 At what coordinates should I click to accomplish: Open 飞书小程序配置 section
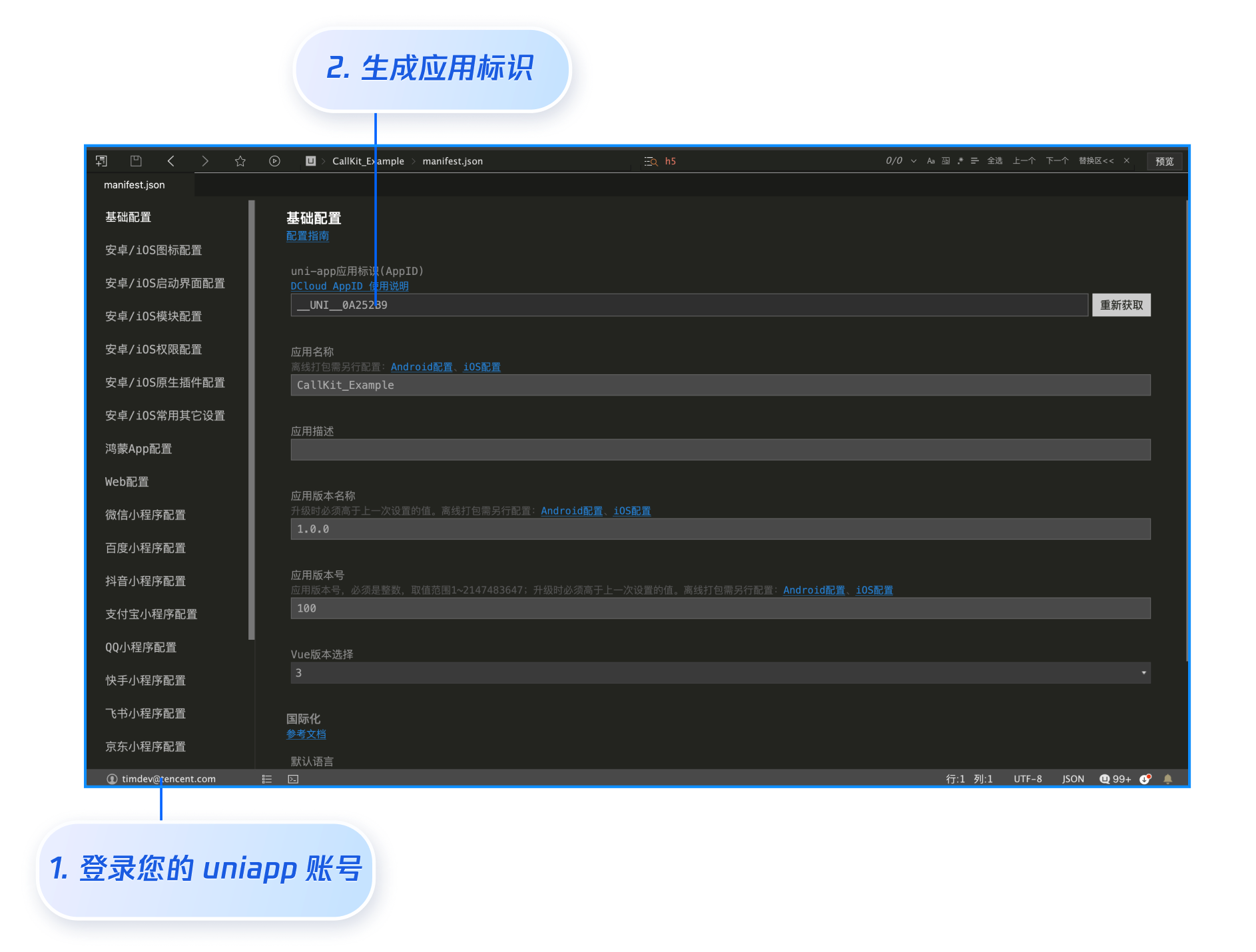pos(145,714)
